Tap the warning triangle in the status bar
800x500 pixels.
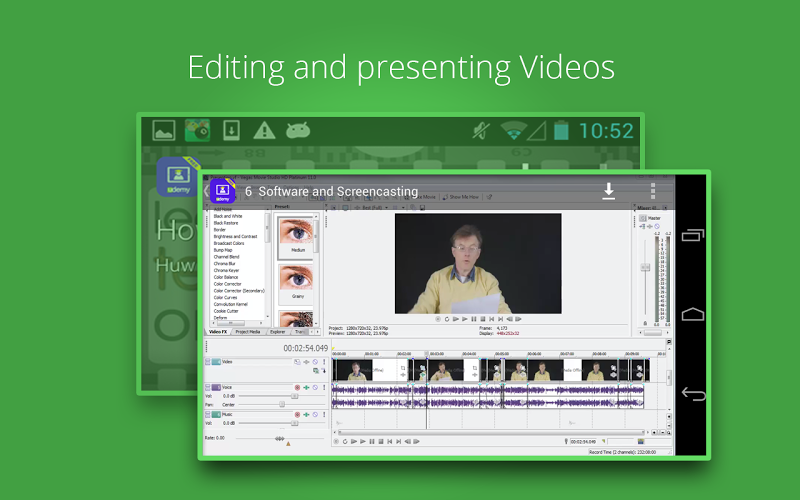263,130
